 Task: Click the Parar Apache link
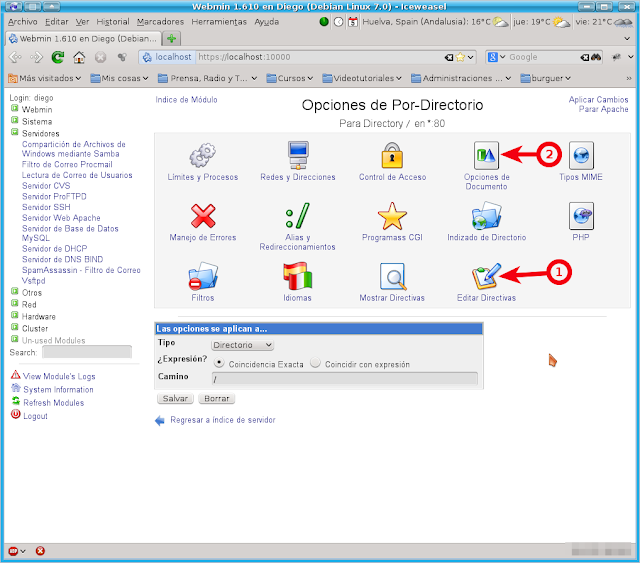(x=603, y=109)
